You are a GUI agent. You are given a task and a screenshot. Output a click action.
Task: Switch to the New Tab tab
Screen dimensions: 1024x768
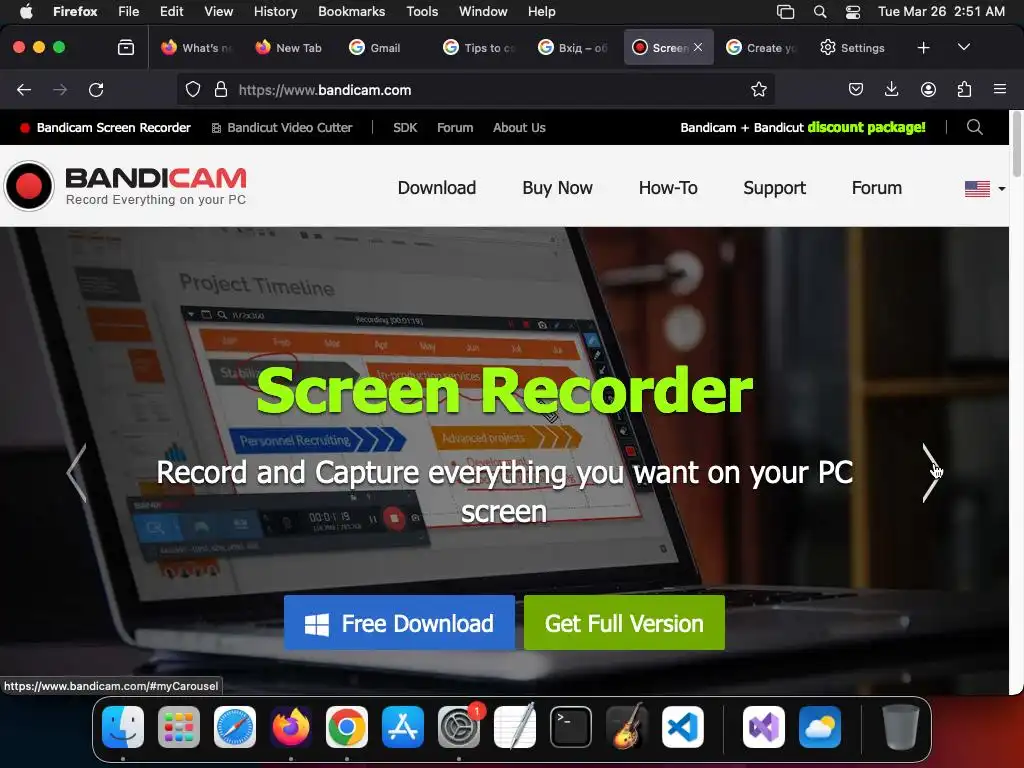291,48
